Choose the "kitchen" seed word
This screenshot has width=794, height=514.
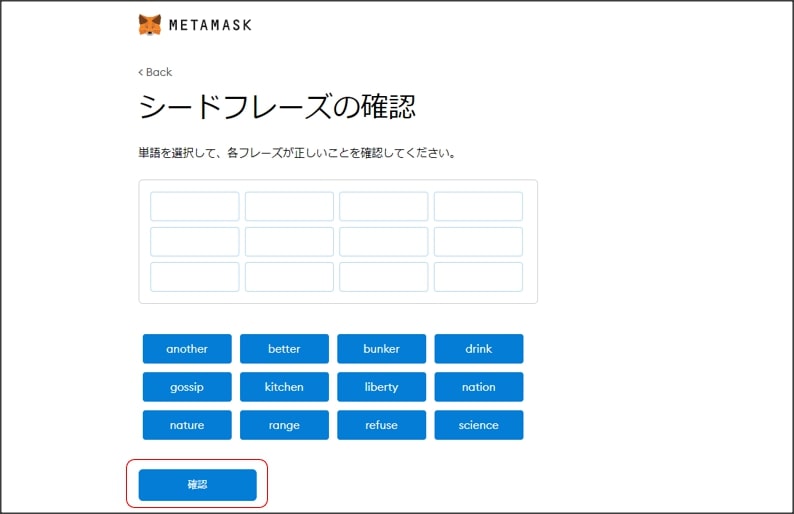point(284,387)
